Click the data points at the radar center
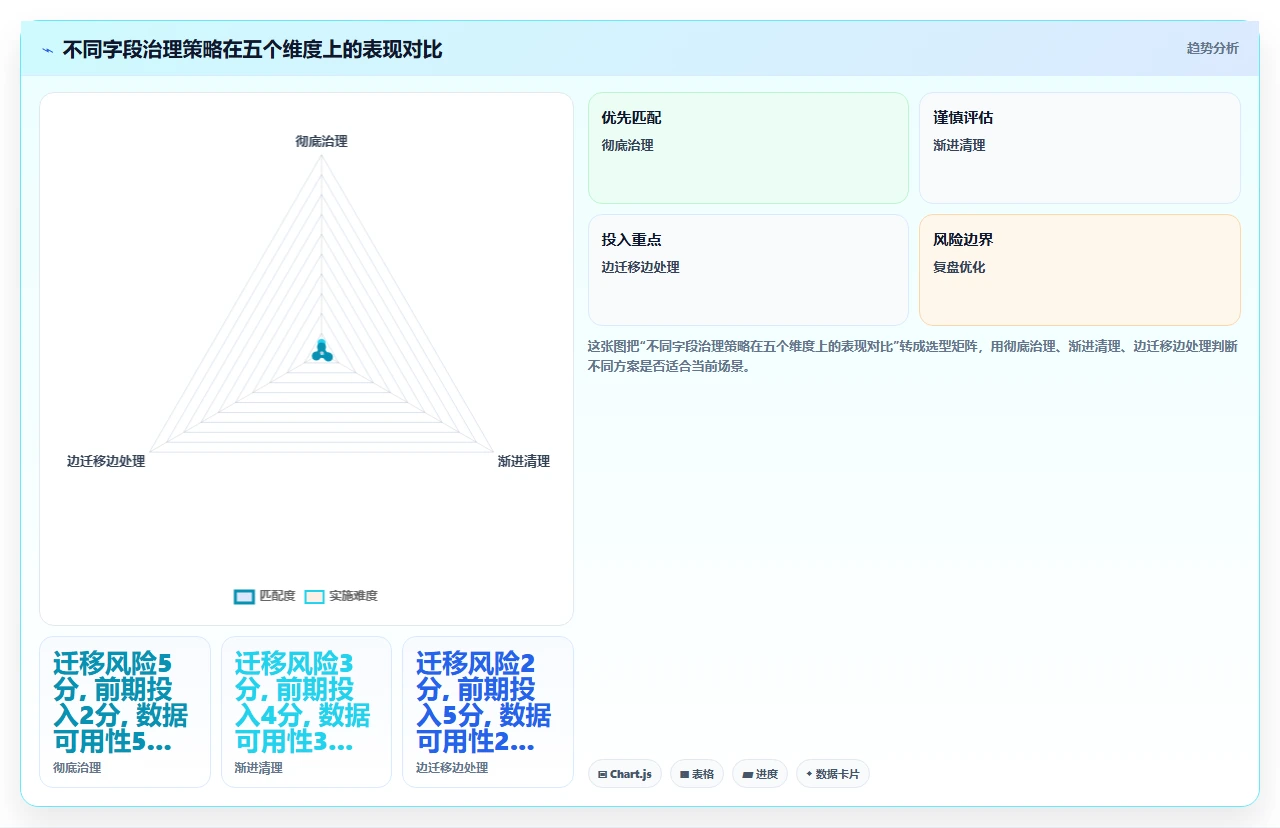This screenshot has height=828, width=1280. pos(321,351)
